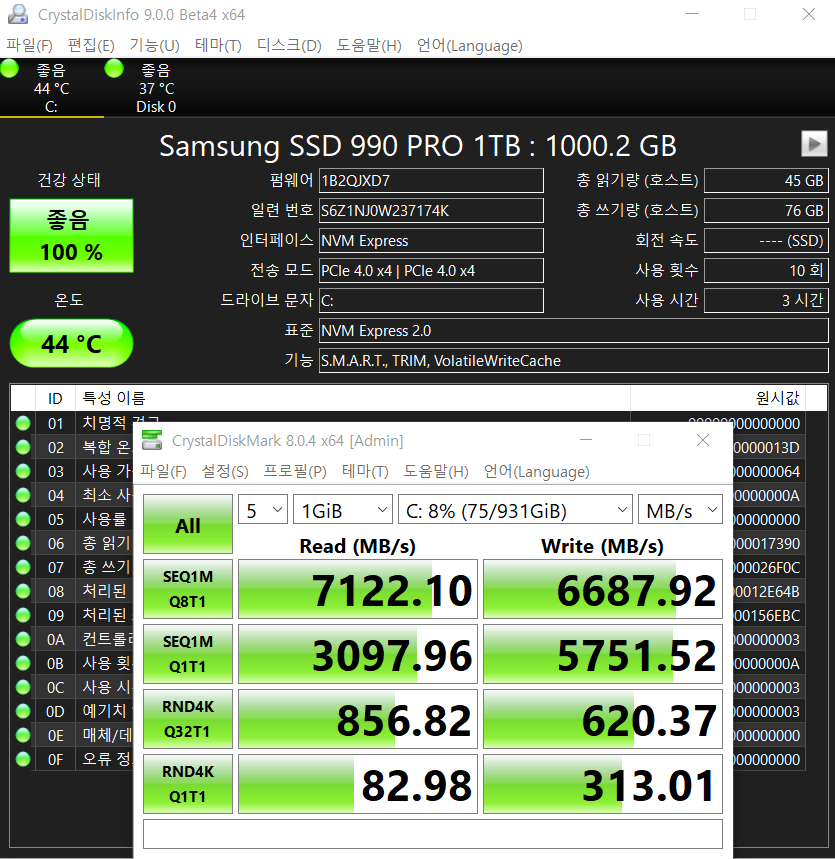Click the 특성 이름 column header
Viewport: 835px width, 859px height.
coord(353,398)
